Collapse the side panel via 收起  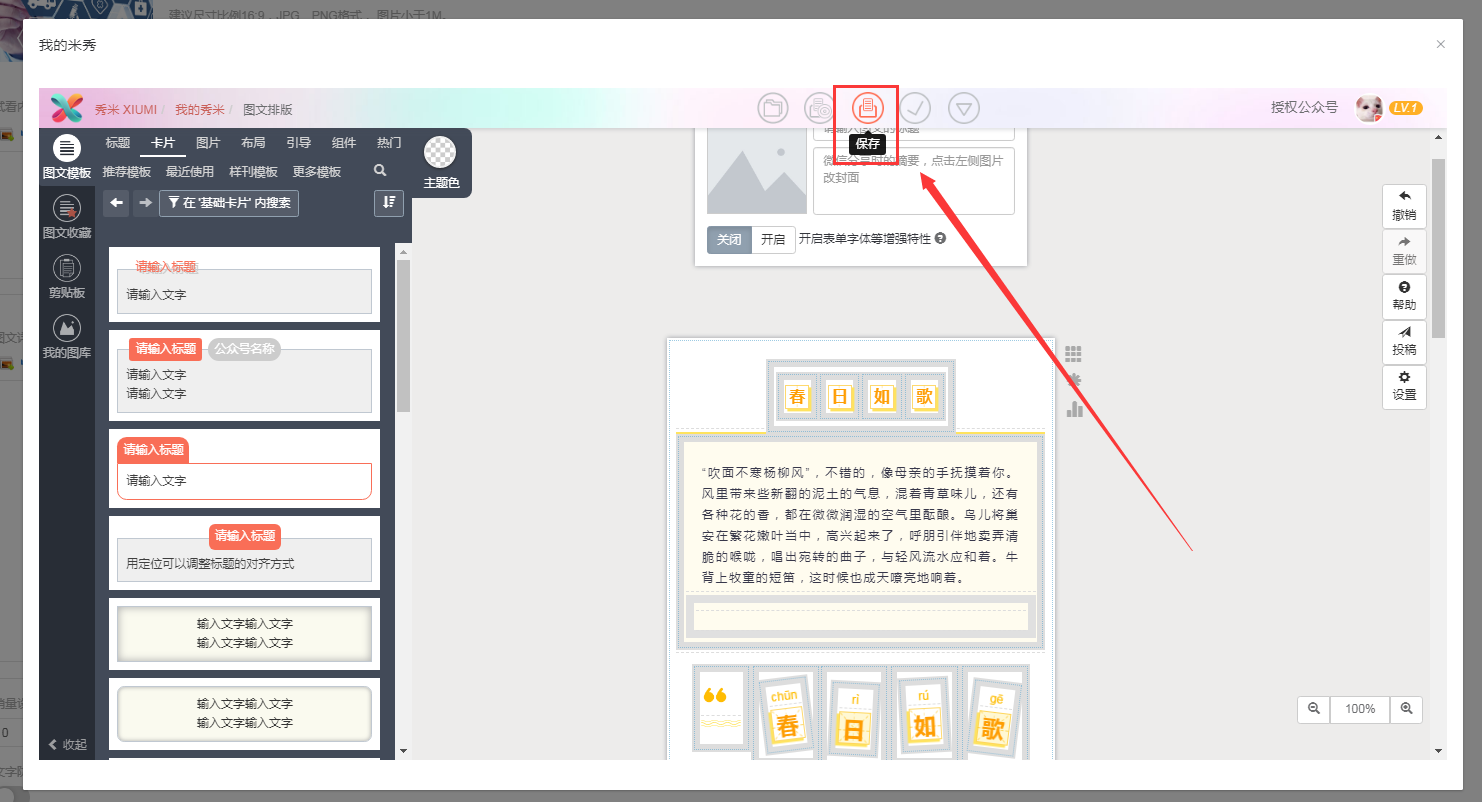click(68, 744)
